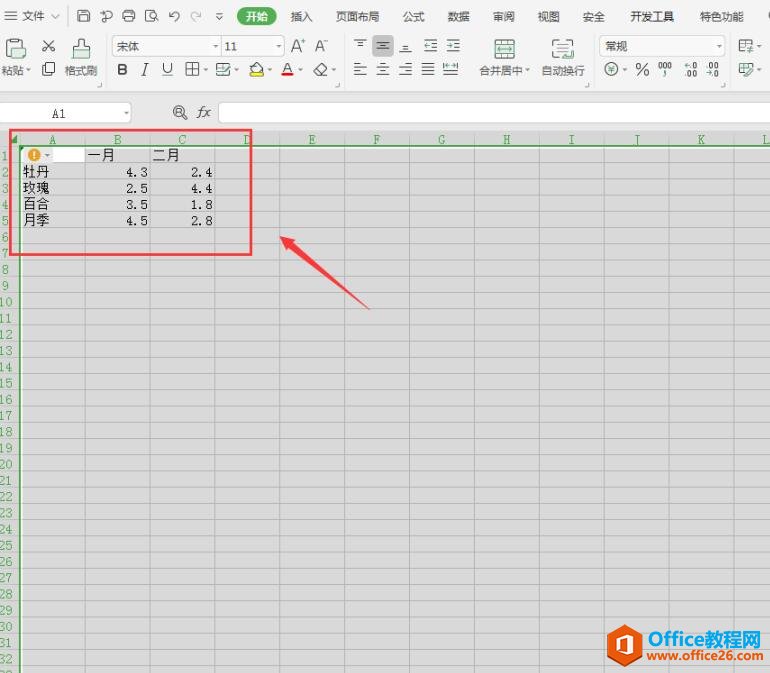Open the Developer Tools tab
Image resolution: width=770 pixels, height=673 pixels.
point(652,17)
